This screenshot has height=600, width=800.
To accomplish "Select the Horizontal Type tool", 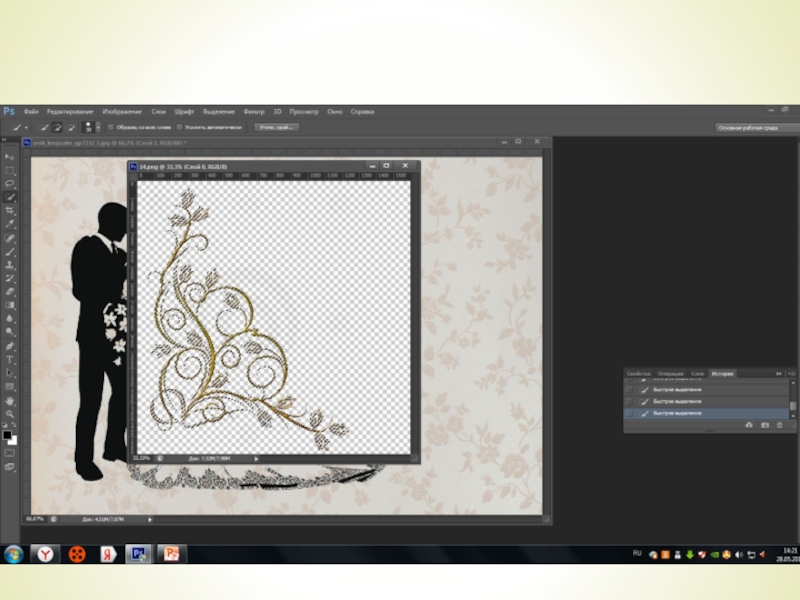I will [10, 358].
